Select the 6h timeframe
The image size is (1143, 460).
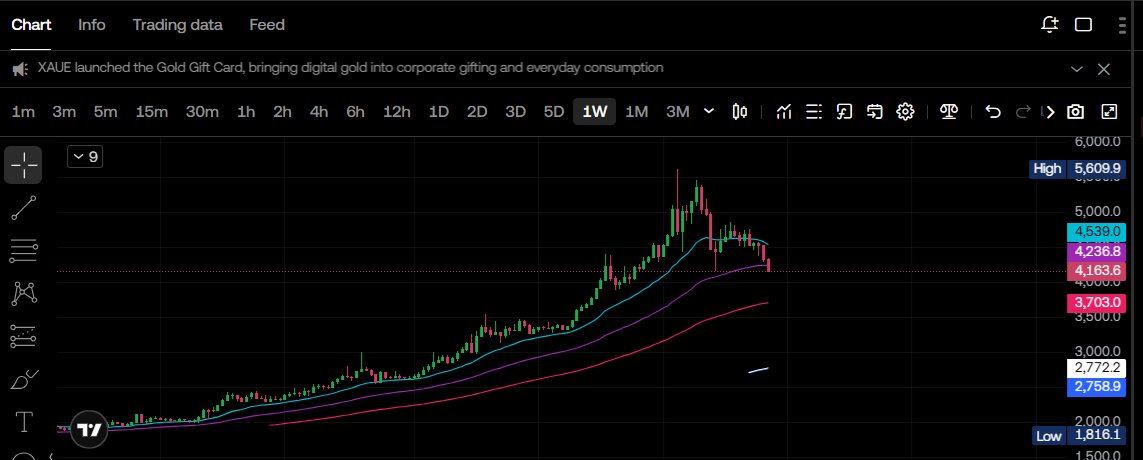[355, 112]
